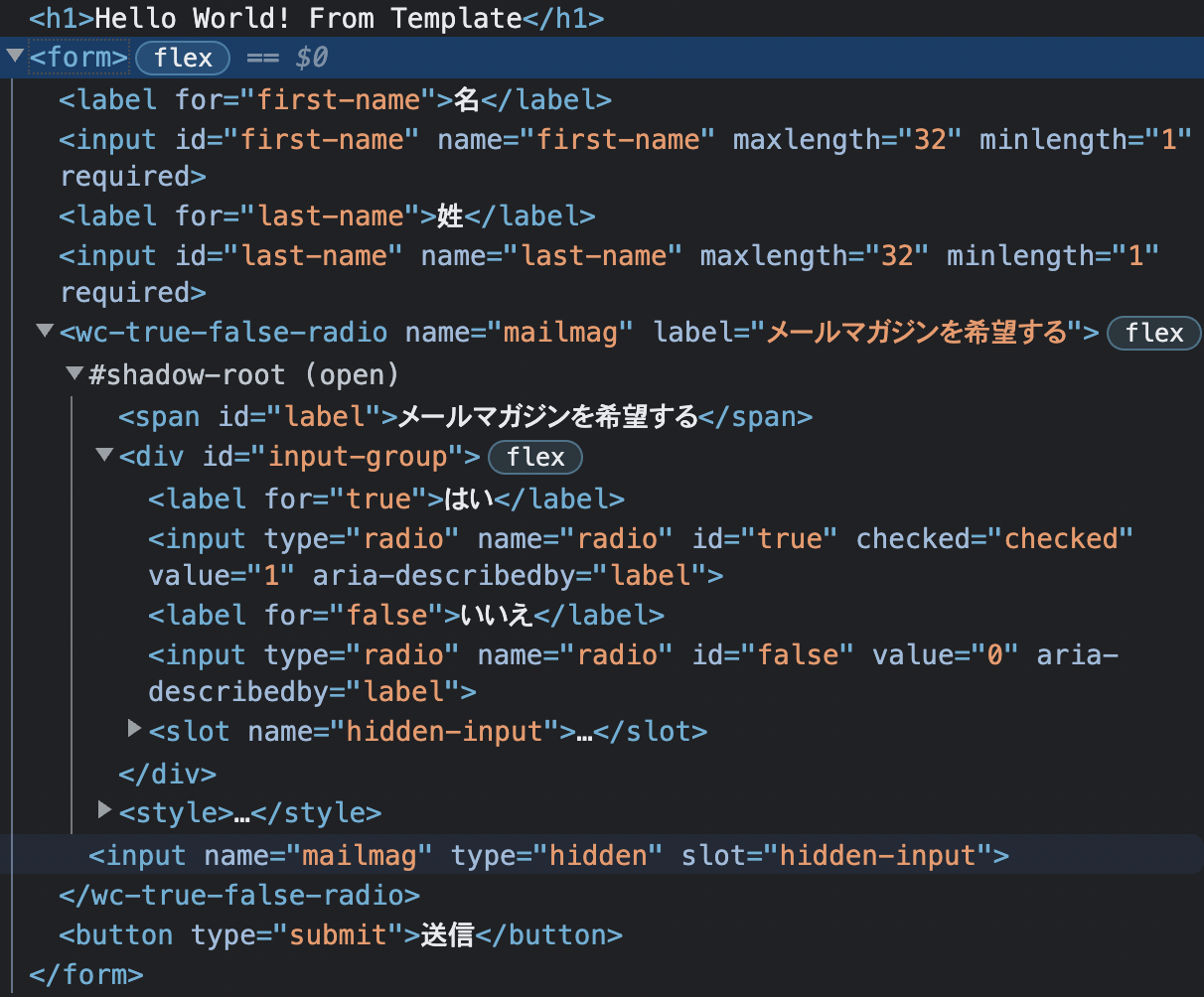Select the required attribute on the first-name input

coord(126,176)
